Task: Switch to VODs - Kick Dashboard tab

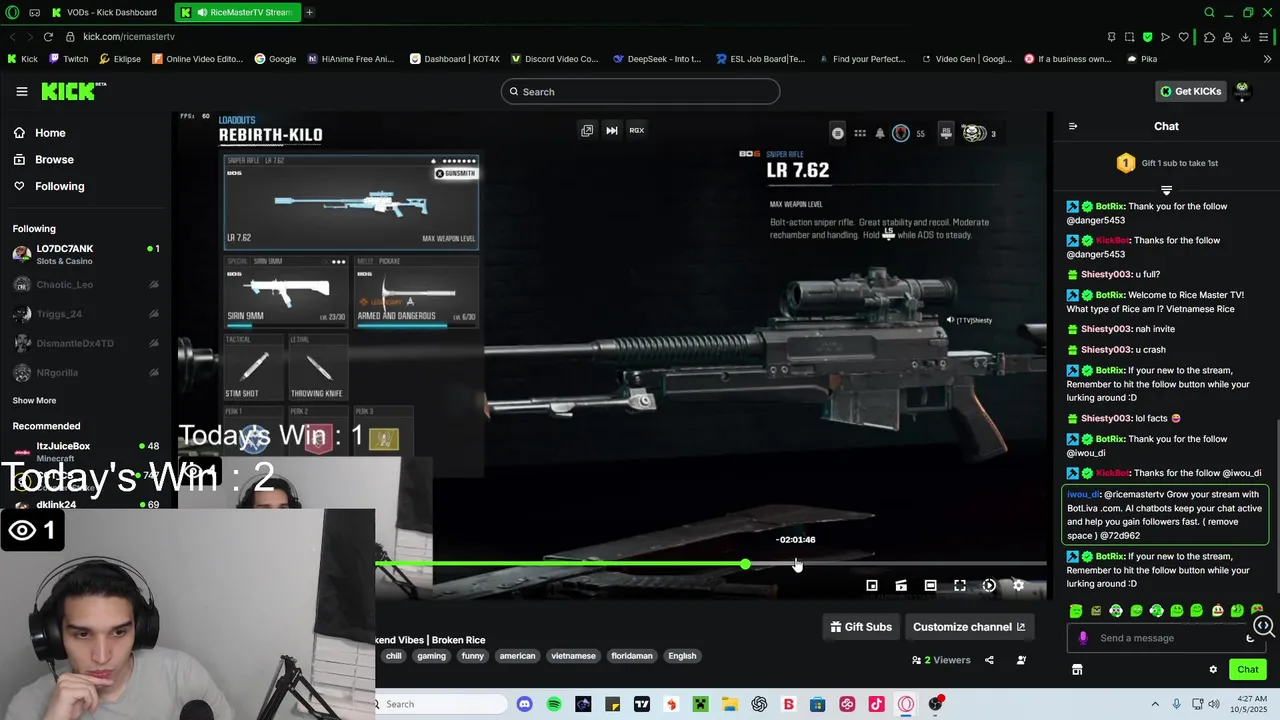Action: click(x=110, y=12)
